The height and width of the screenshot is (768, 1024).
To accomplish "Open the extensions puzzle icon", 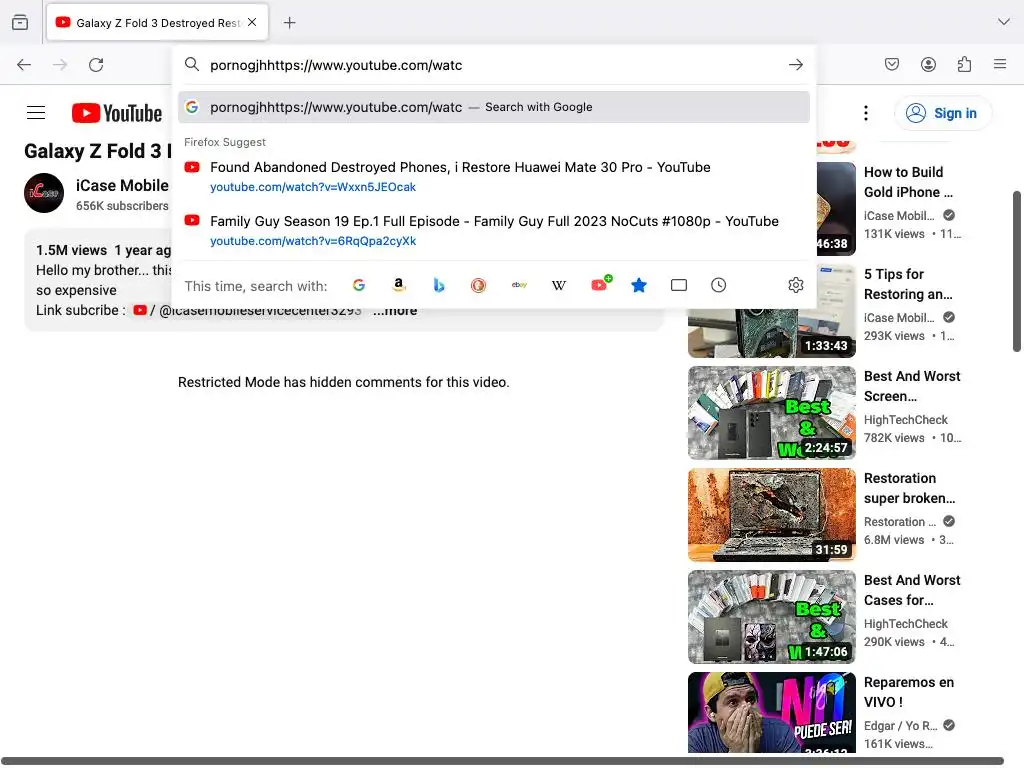I will pyautogui.click(x=964, y=64).
